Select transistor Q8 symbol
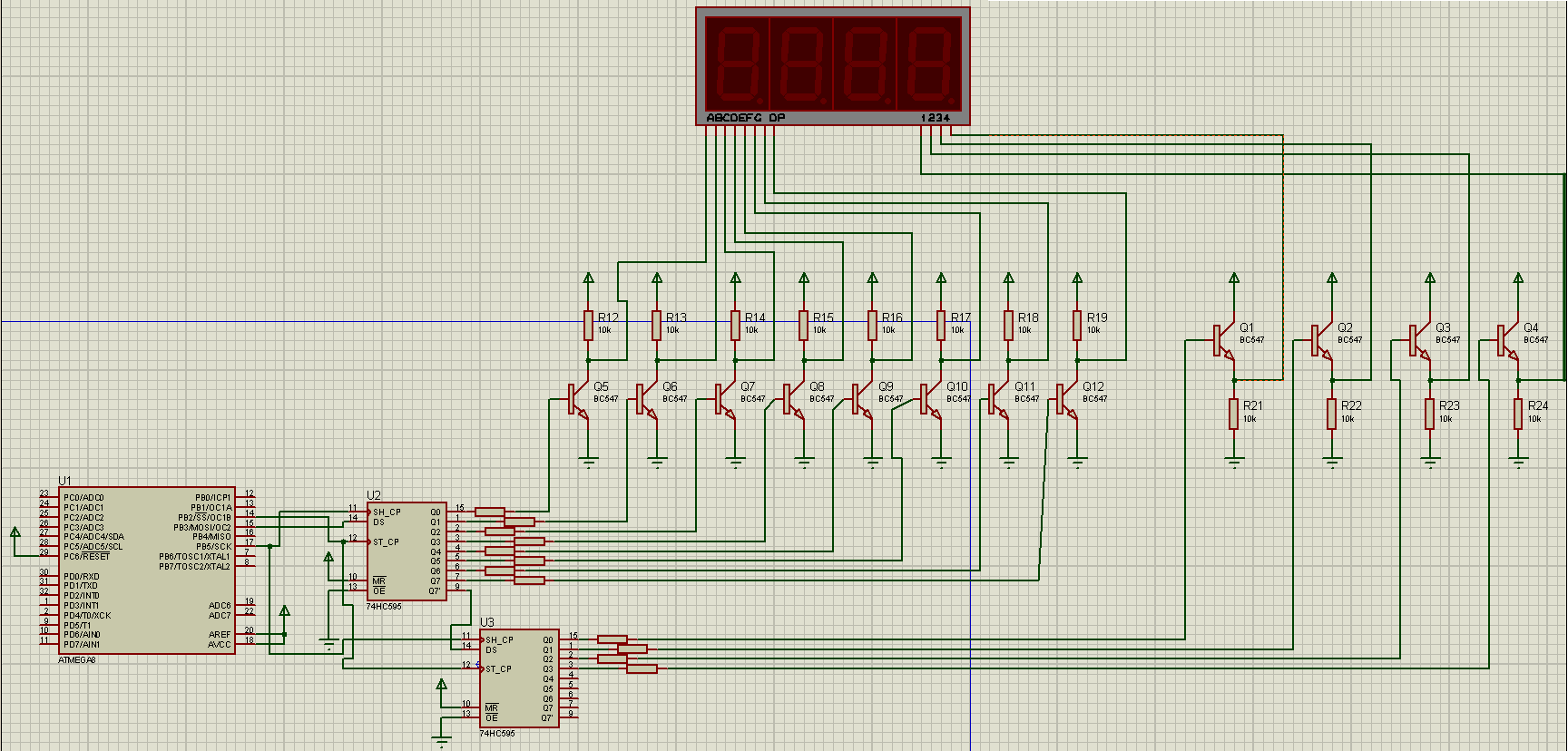Screen dimensions: 1568x751 [794, 399]
